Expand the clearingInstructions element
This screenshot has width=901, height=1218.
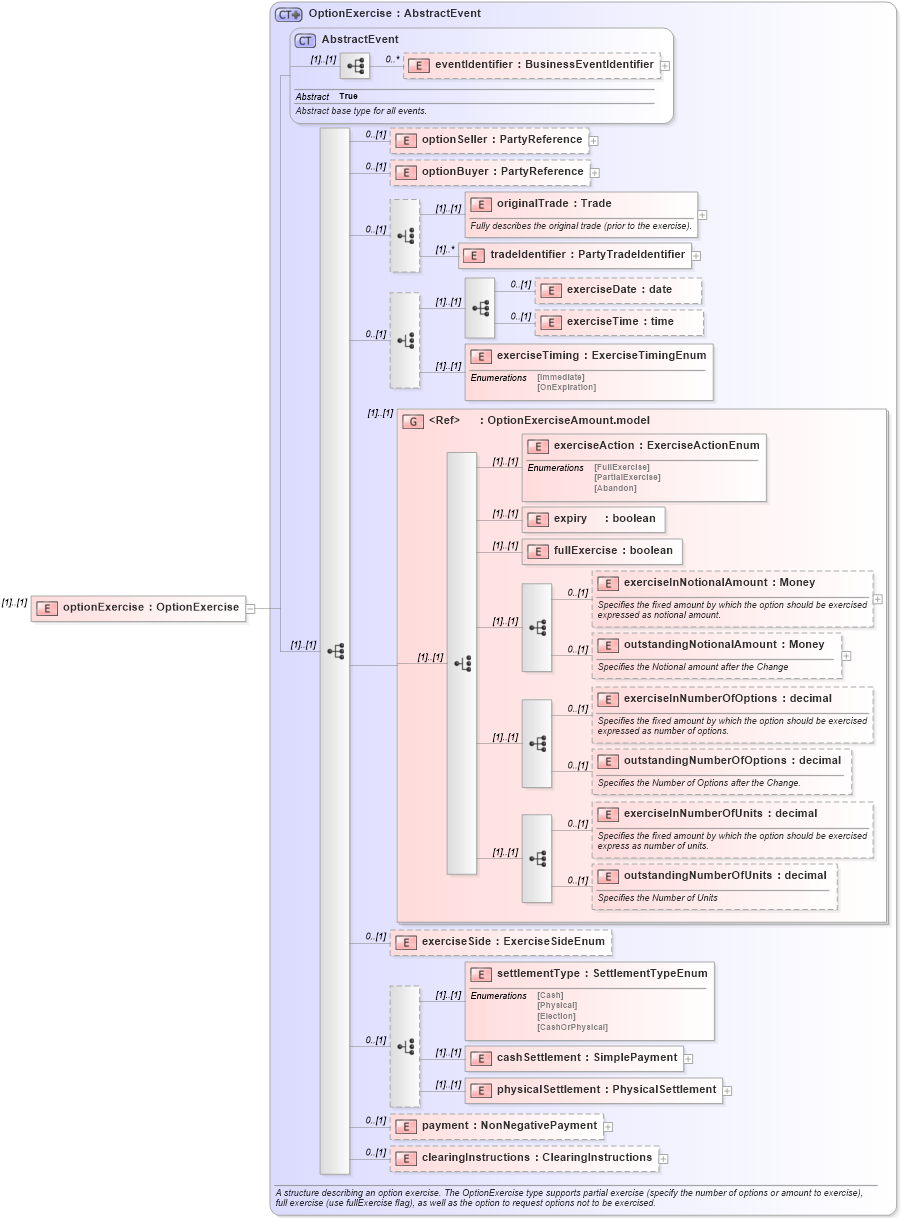click(x=663, y=1159)
